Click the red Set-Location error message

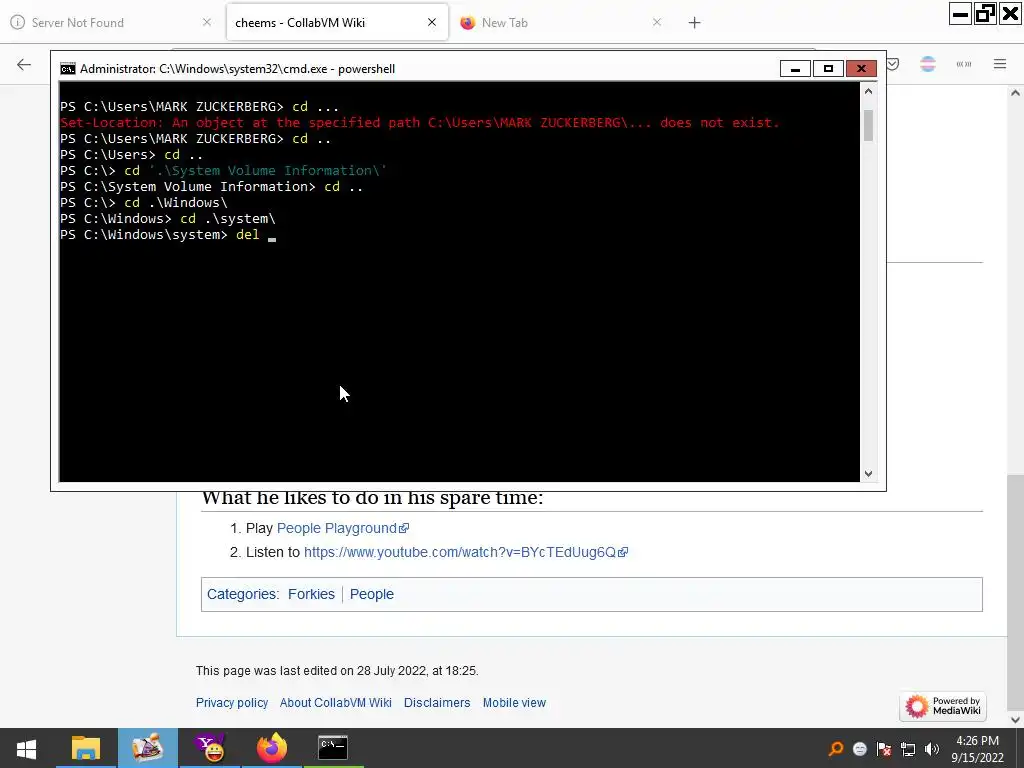420,123
